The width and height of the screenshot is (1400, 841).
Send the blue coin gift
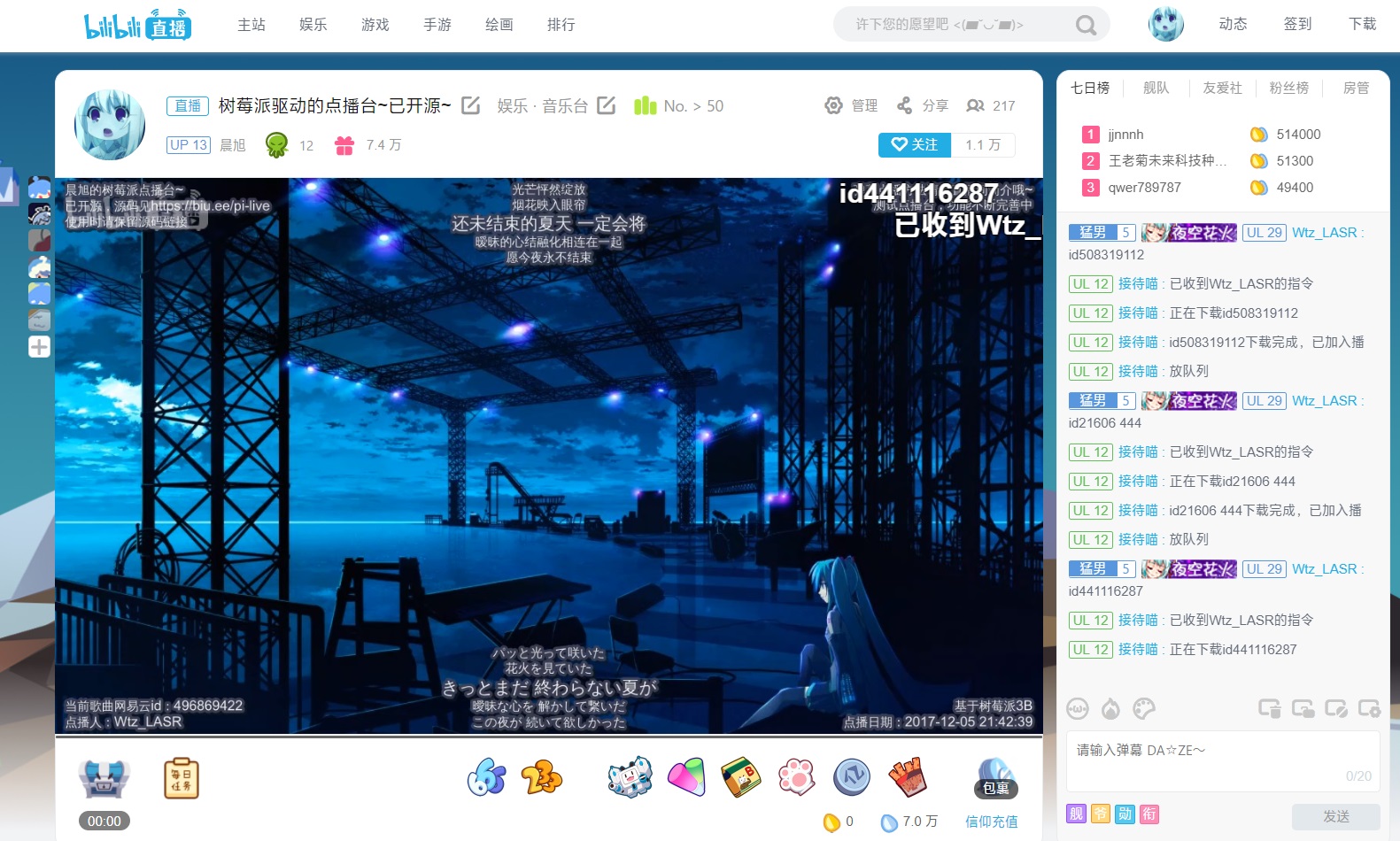852,777
